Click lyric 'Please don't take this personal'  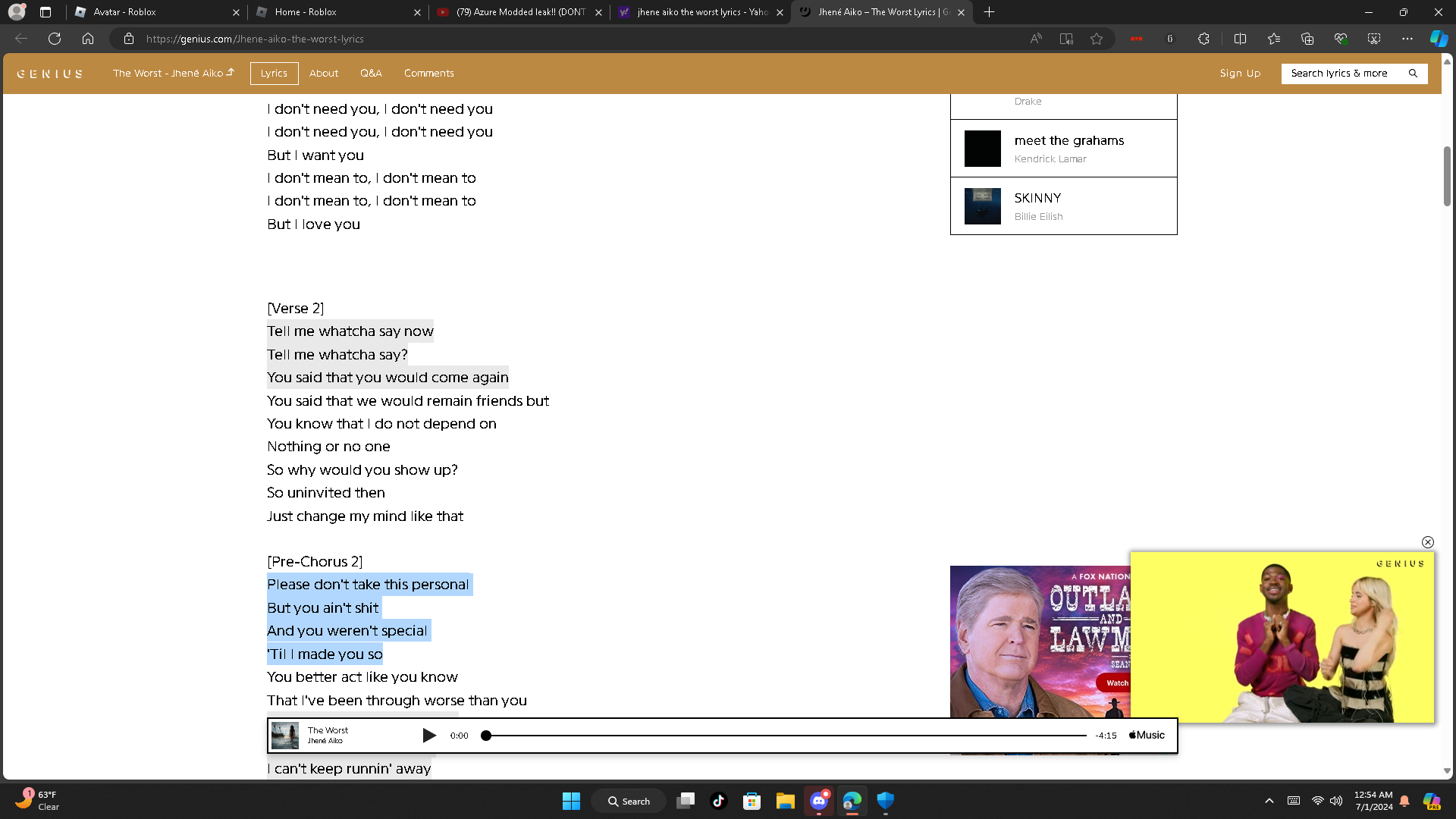pos(369,585)
